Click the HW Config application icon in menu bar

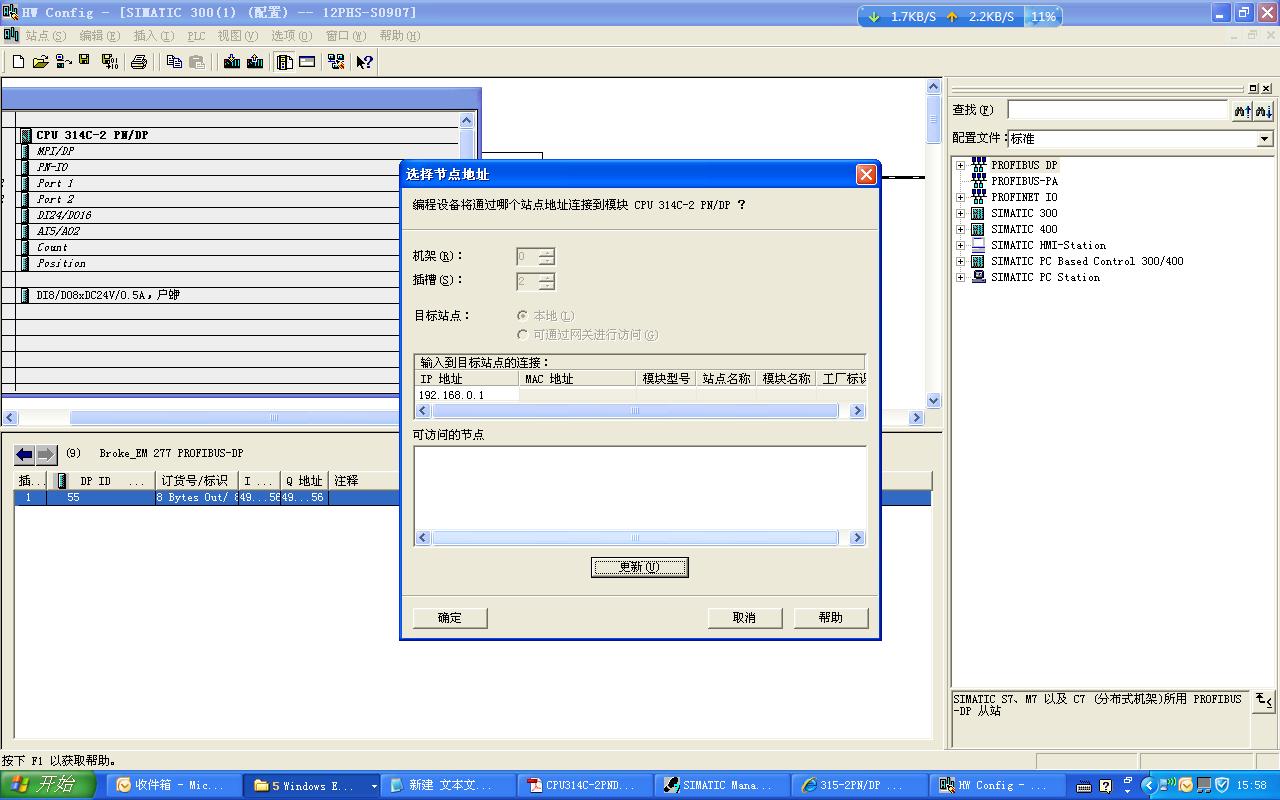coord(11,35)
